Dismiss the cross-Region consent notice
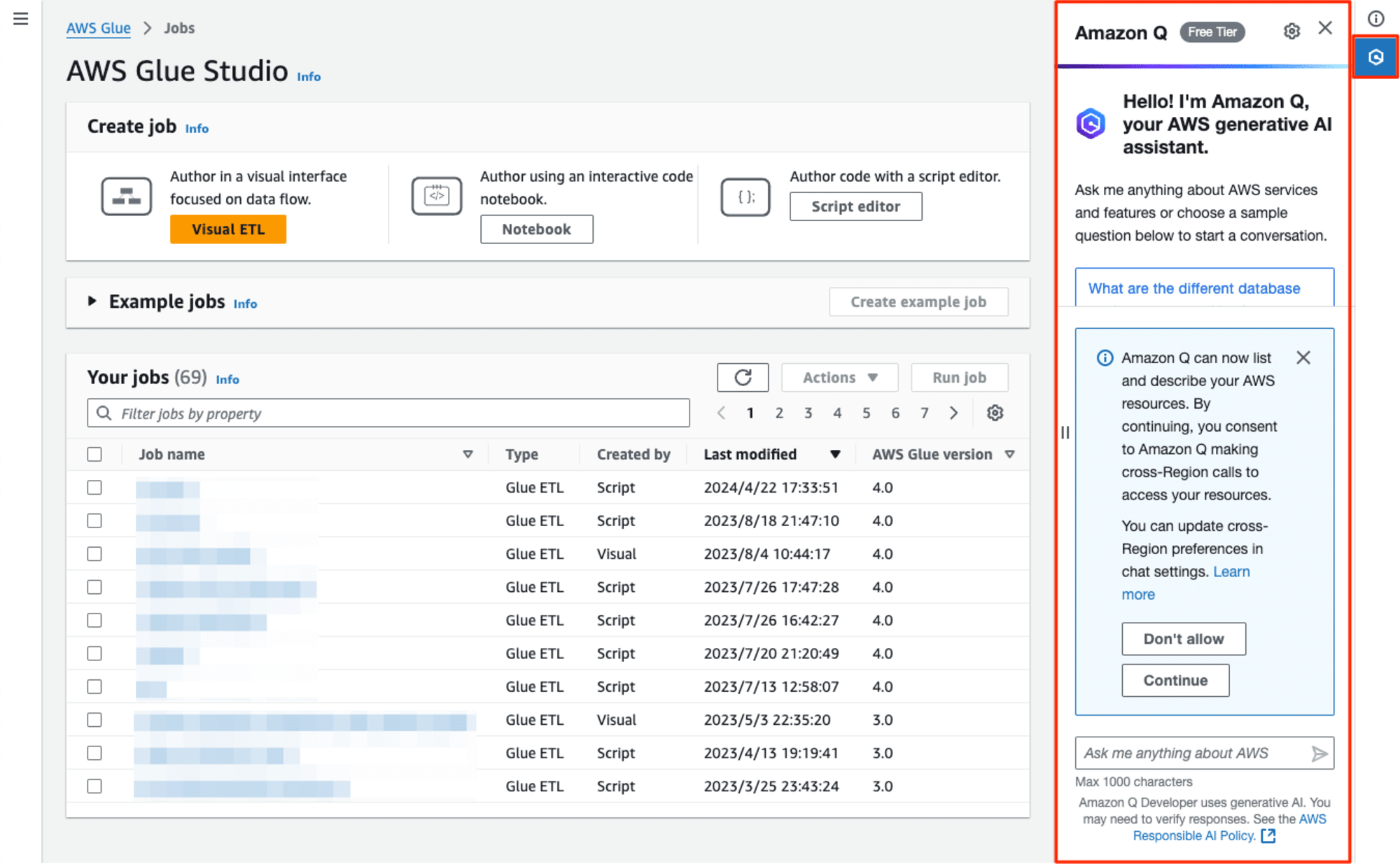 1303,357
